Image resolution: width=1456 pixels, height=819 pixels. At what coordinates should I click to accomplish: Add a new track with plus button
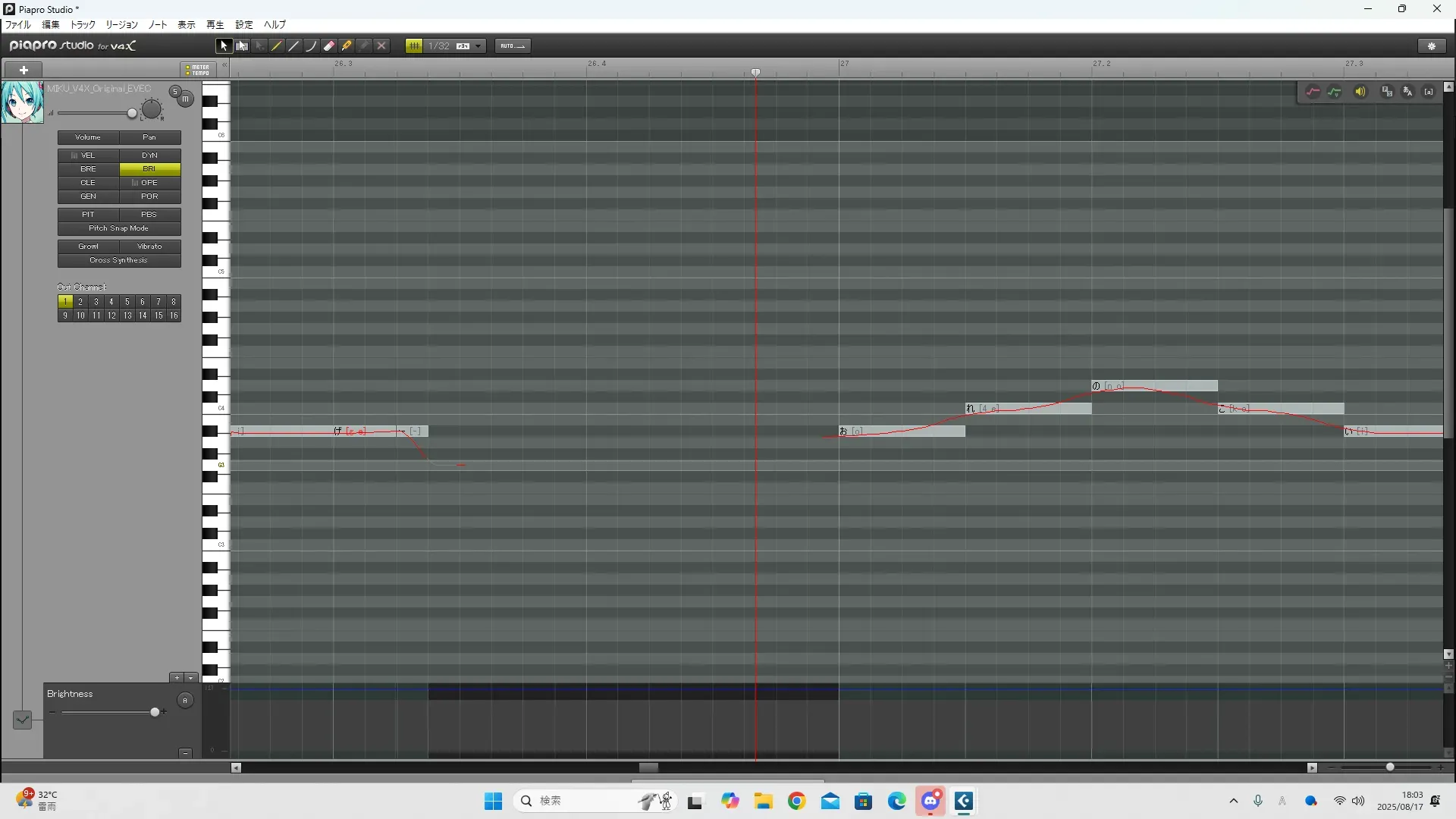click(x=24, y=70)
